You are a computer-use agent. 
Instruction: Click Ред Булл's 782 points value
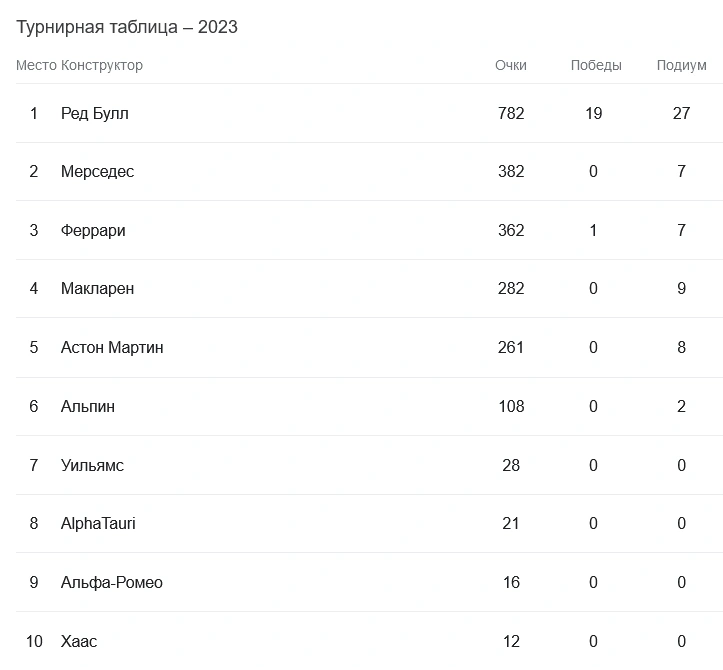[x=511, y=113]
